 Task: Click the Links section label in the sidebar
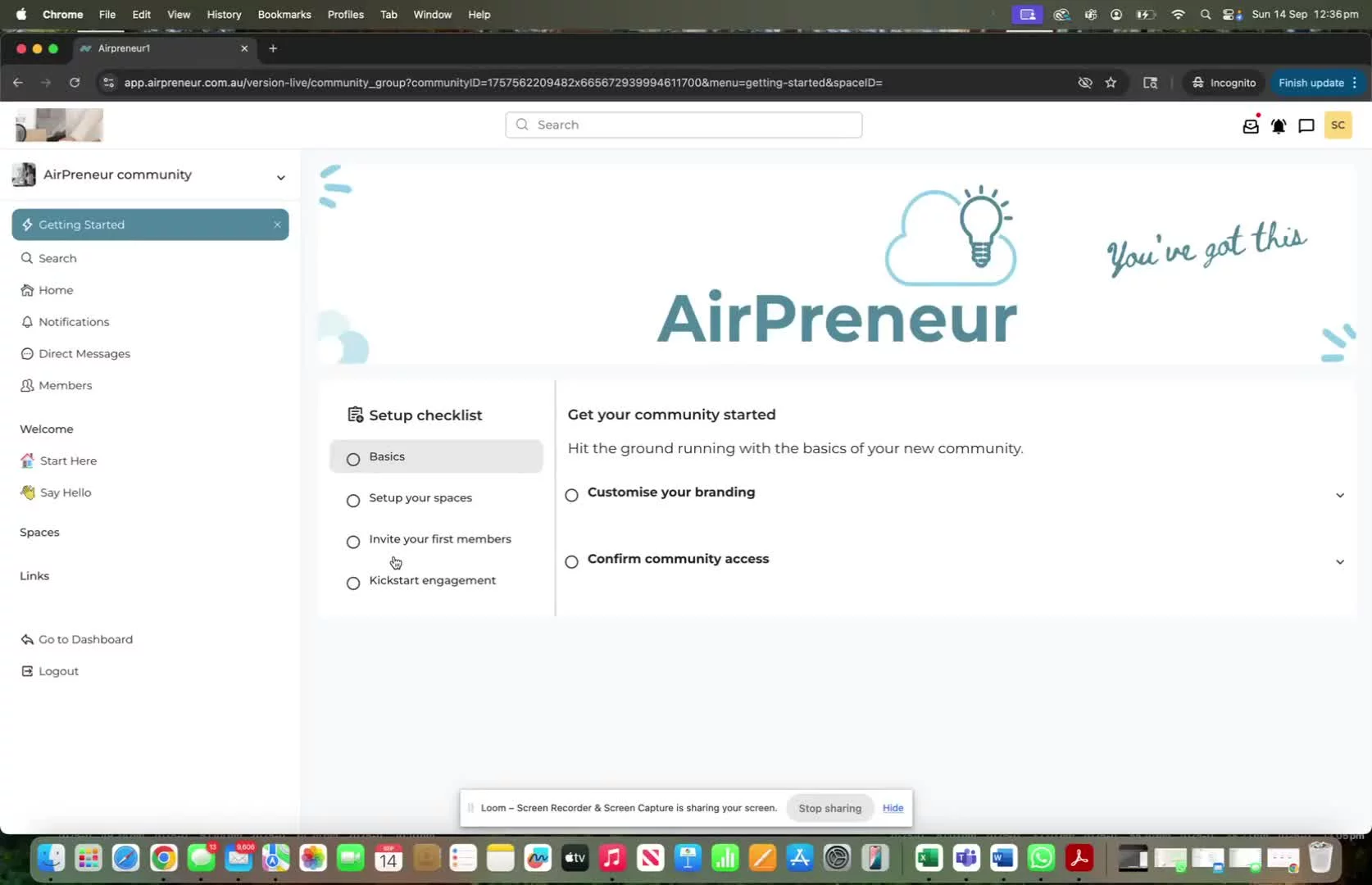pos(34,576)
